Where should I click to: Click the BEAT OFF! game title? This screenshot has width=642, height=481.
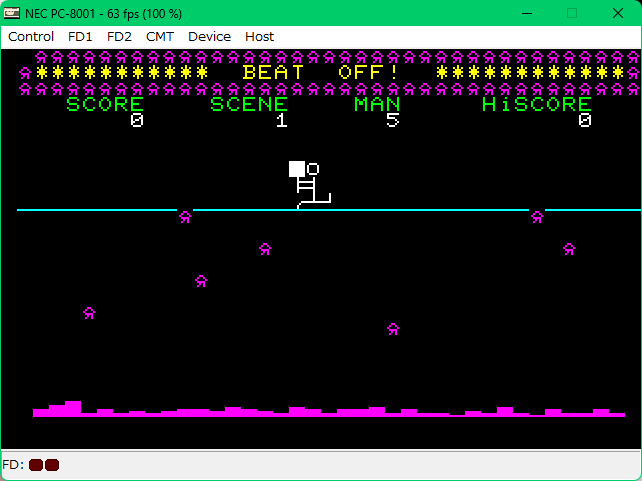(320, 72)
